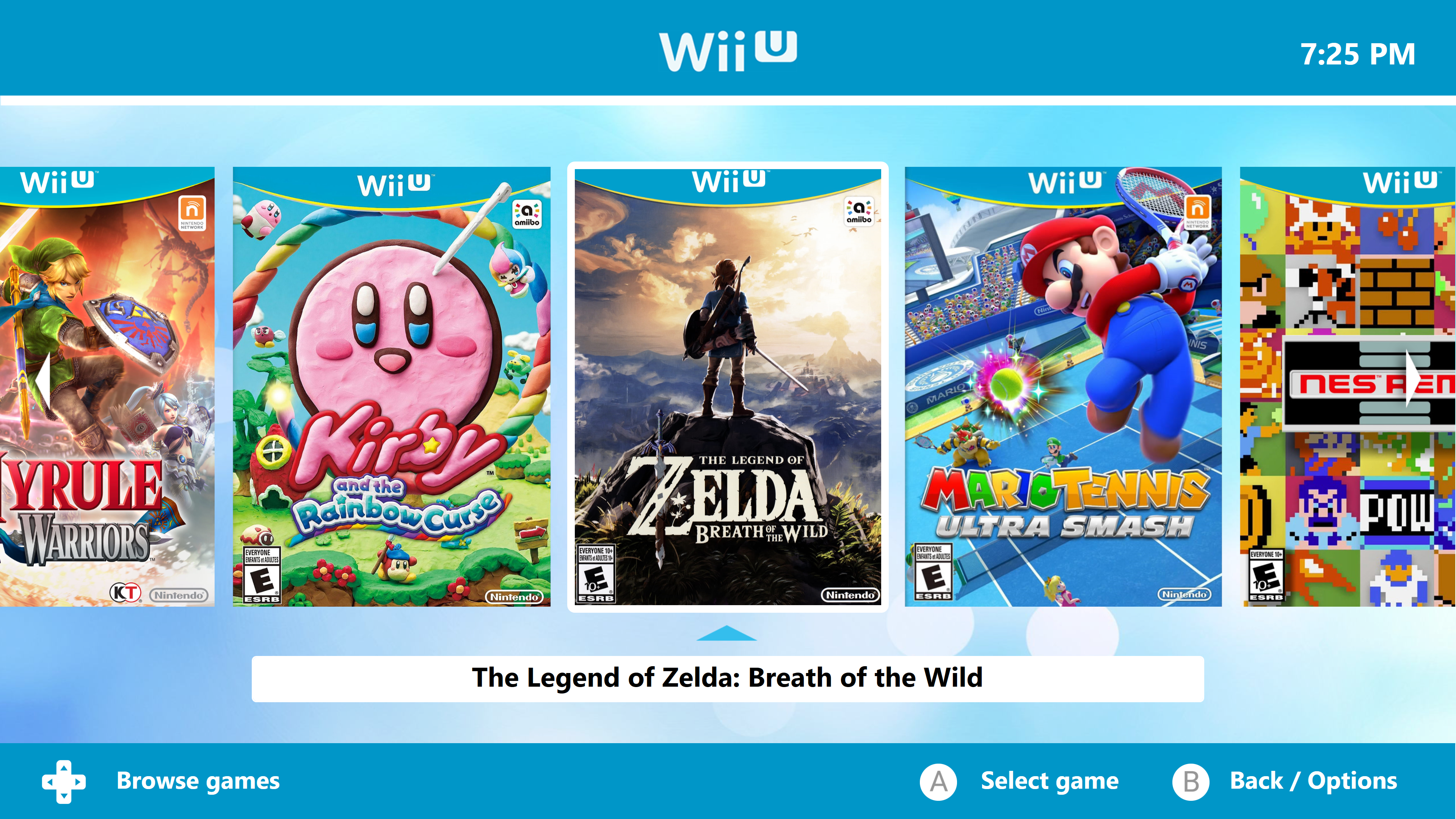Image resolution: width=1456 pixels, height=819 pixels.
Task: Click Nintendo Network badge on Hyrule Warriors cover
Action: pyautogui.click(x=192, y=213)
